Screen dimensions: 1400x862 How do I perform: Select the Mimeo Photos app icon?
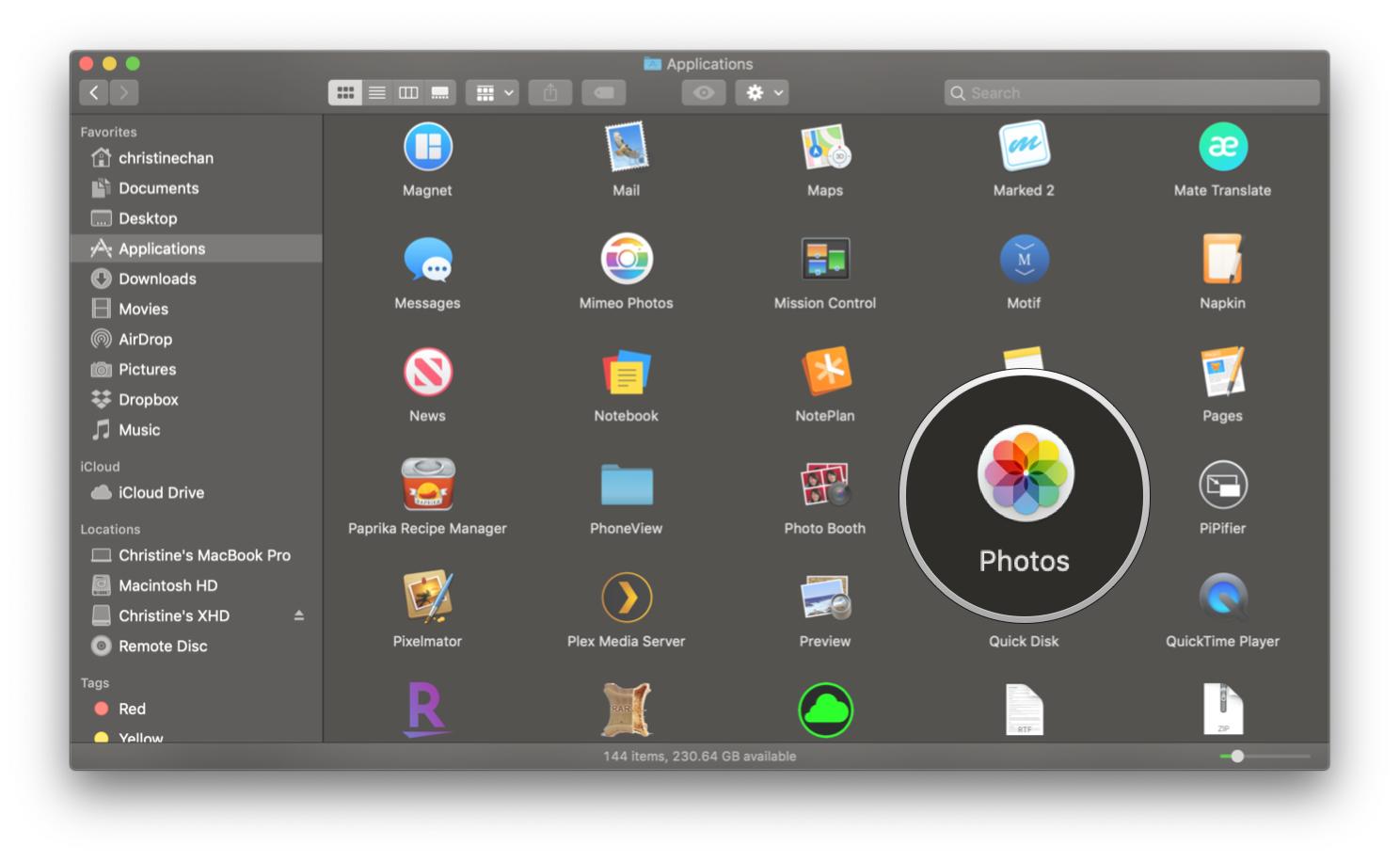click(x=627, y=259)
